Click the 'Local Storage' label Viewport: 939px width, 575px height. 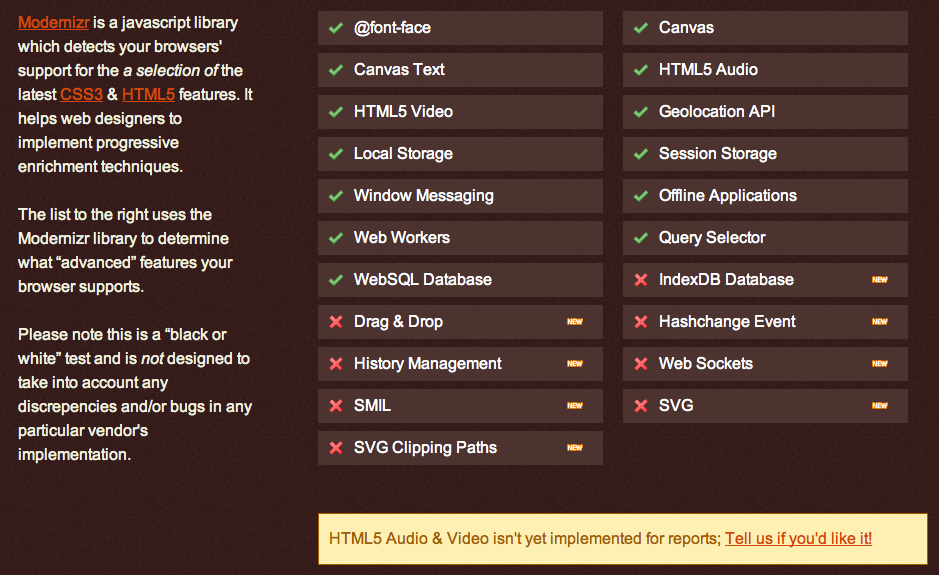403,154
